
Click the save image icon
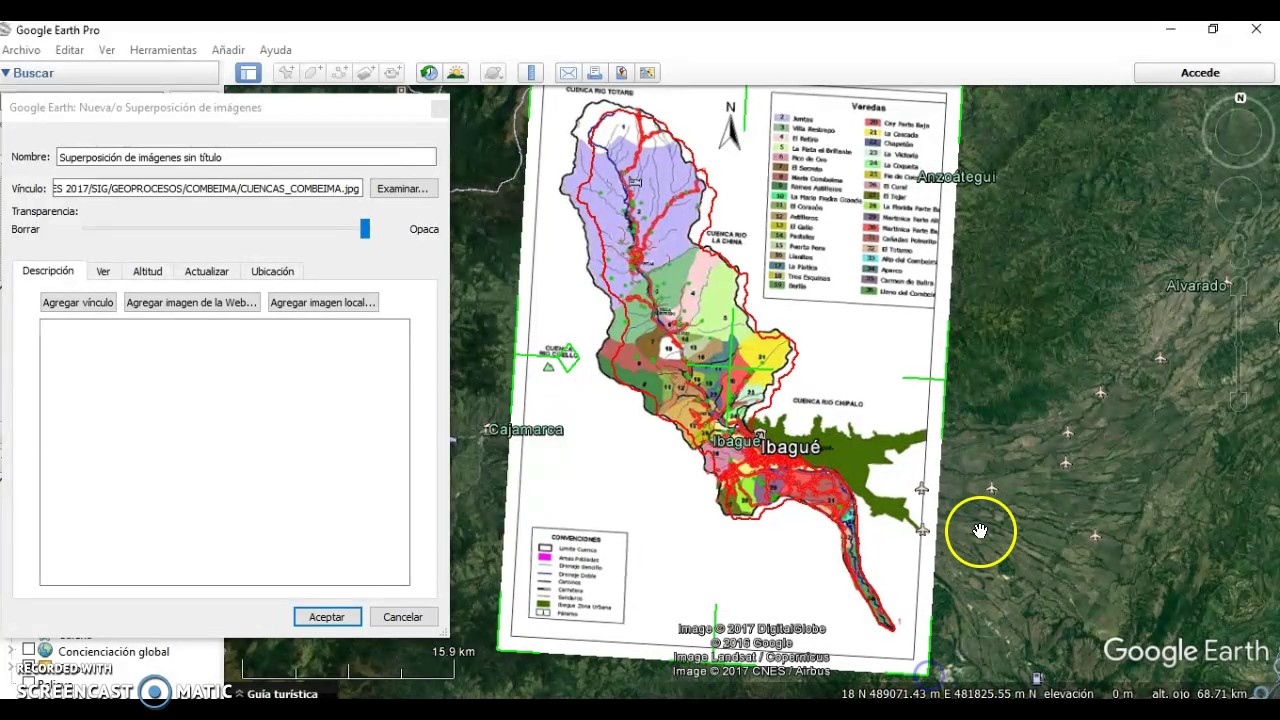click(x=621, y=73)
